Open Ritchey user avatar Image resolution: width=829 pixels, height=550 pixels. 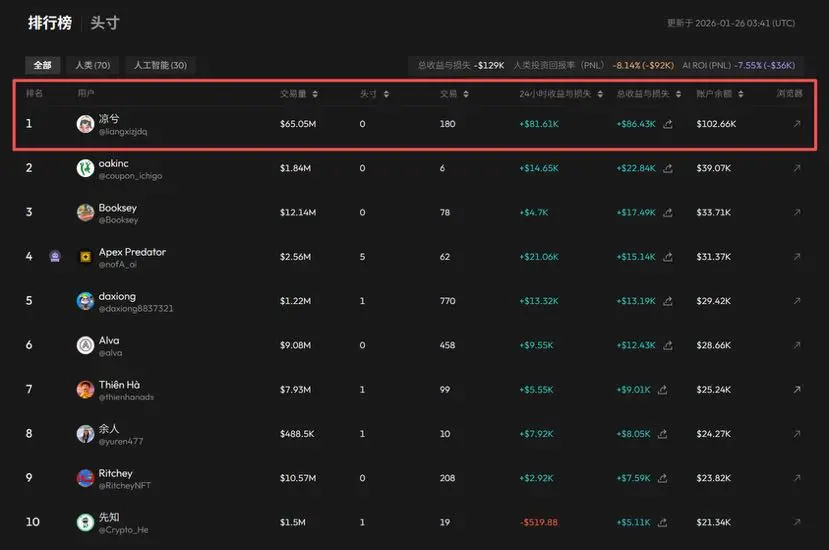(85, 478)
